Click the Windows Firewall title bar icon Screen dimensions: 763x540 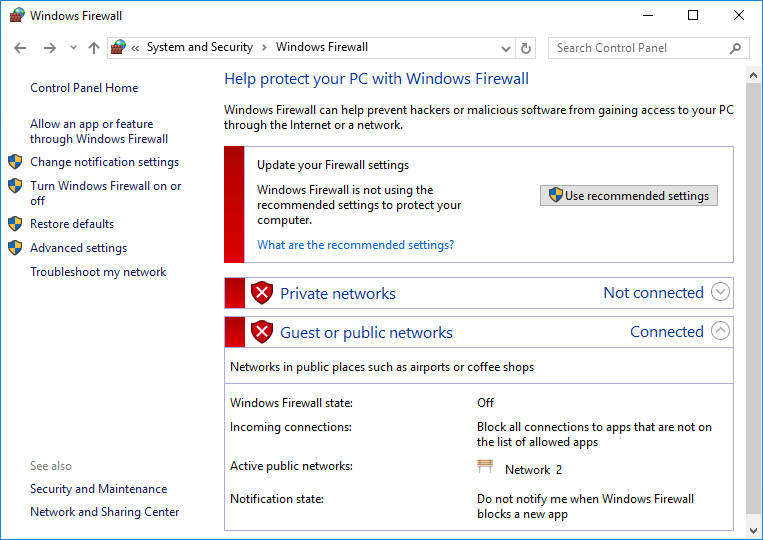17,15
